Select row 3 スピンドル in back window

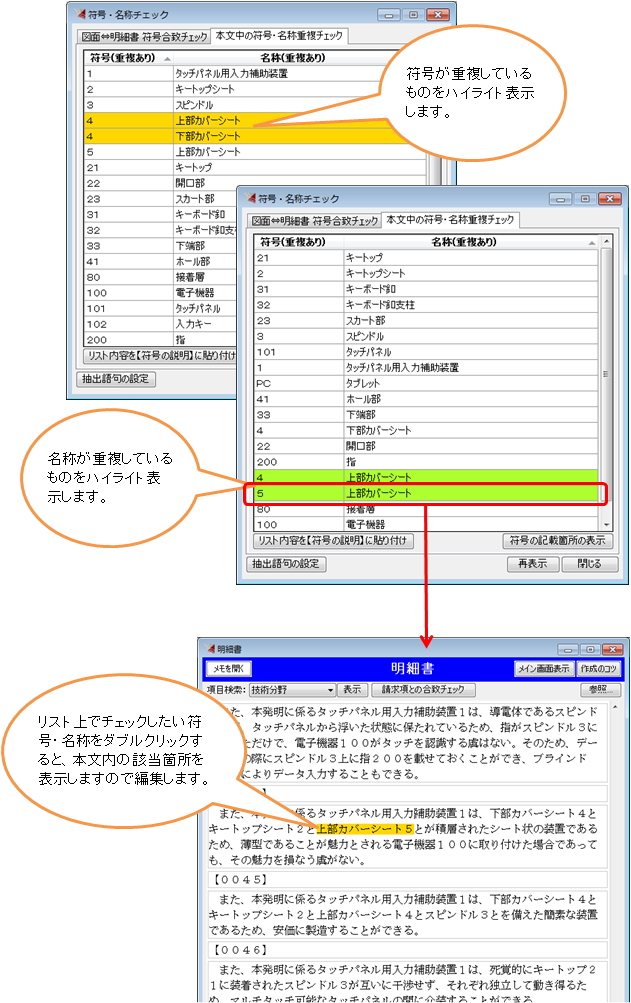click(232, 105)
